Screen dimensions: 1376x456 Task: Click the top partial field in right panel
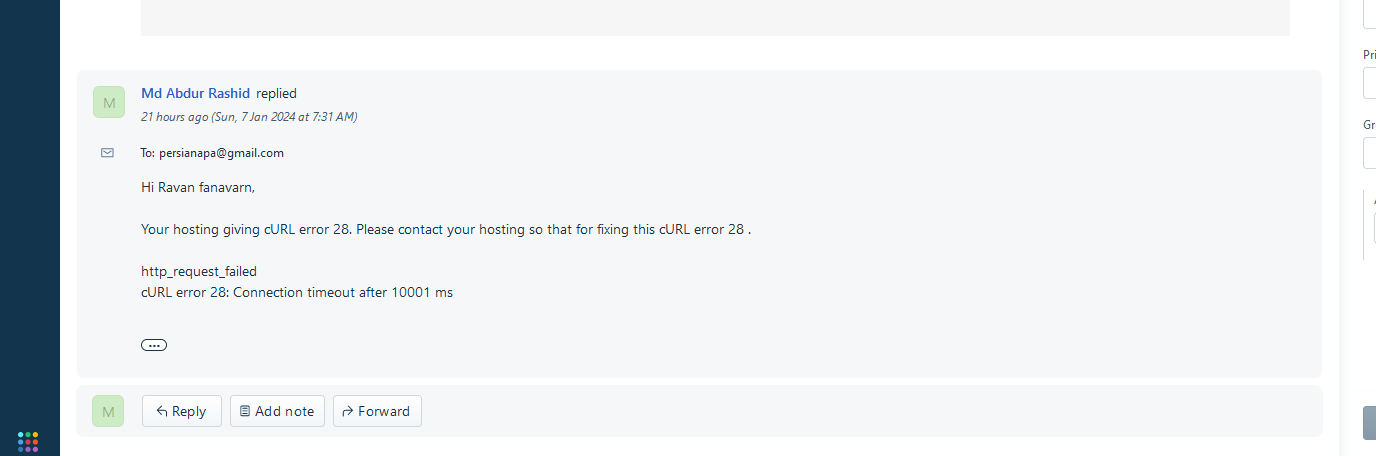pyautogui.click(x=1370, y=14)
